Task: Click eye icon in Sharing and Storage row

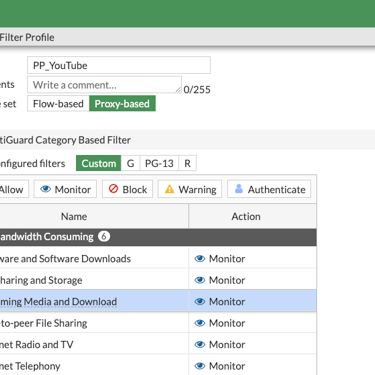Action: point(200,280)
